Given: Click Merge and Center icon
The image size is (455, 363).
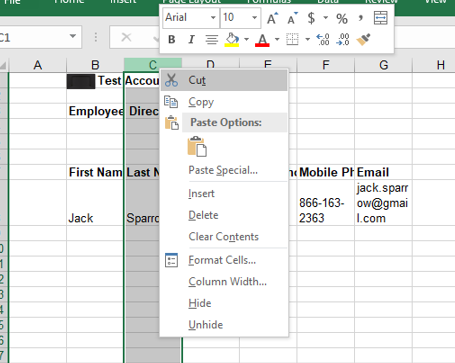Looking at the screenshot, I should tap(380, 18).
